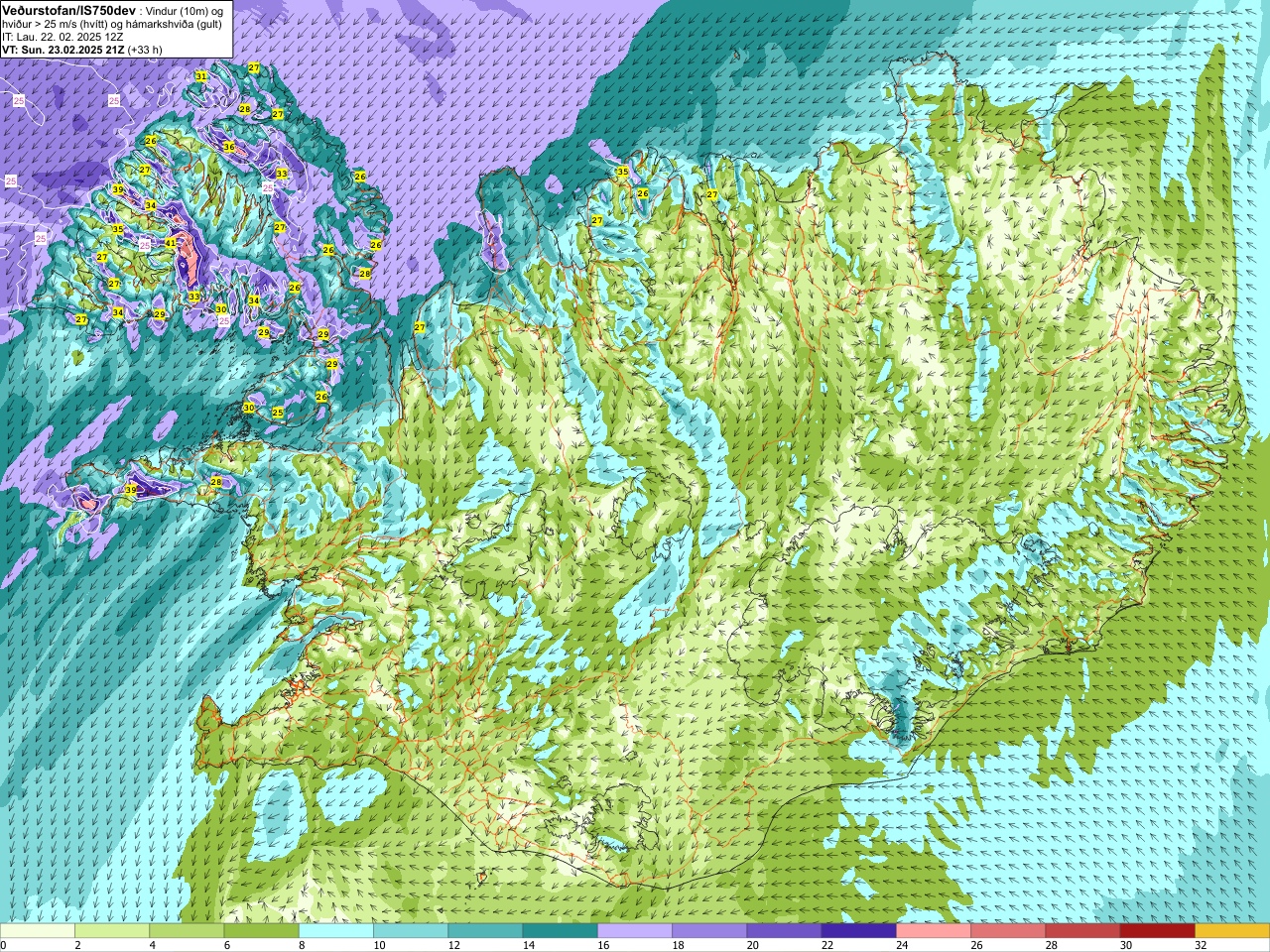Click the 22–24 m/s dark indigo legend swatch
Viewport: 1270px width, 952px height.
[859, 931]
